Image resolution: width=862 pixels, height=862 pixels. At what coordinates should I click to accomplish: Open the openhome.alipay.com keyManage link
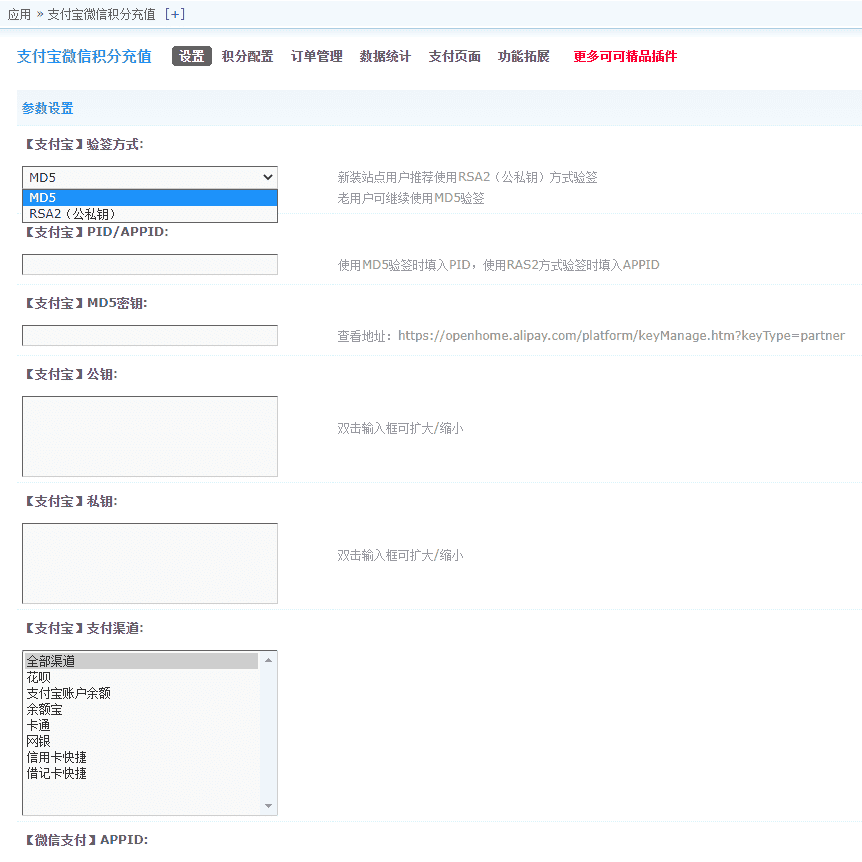[621, 335]
